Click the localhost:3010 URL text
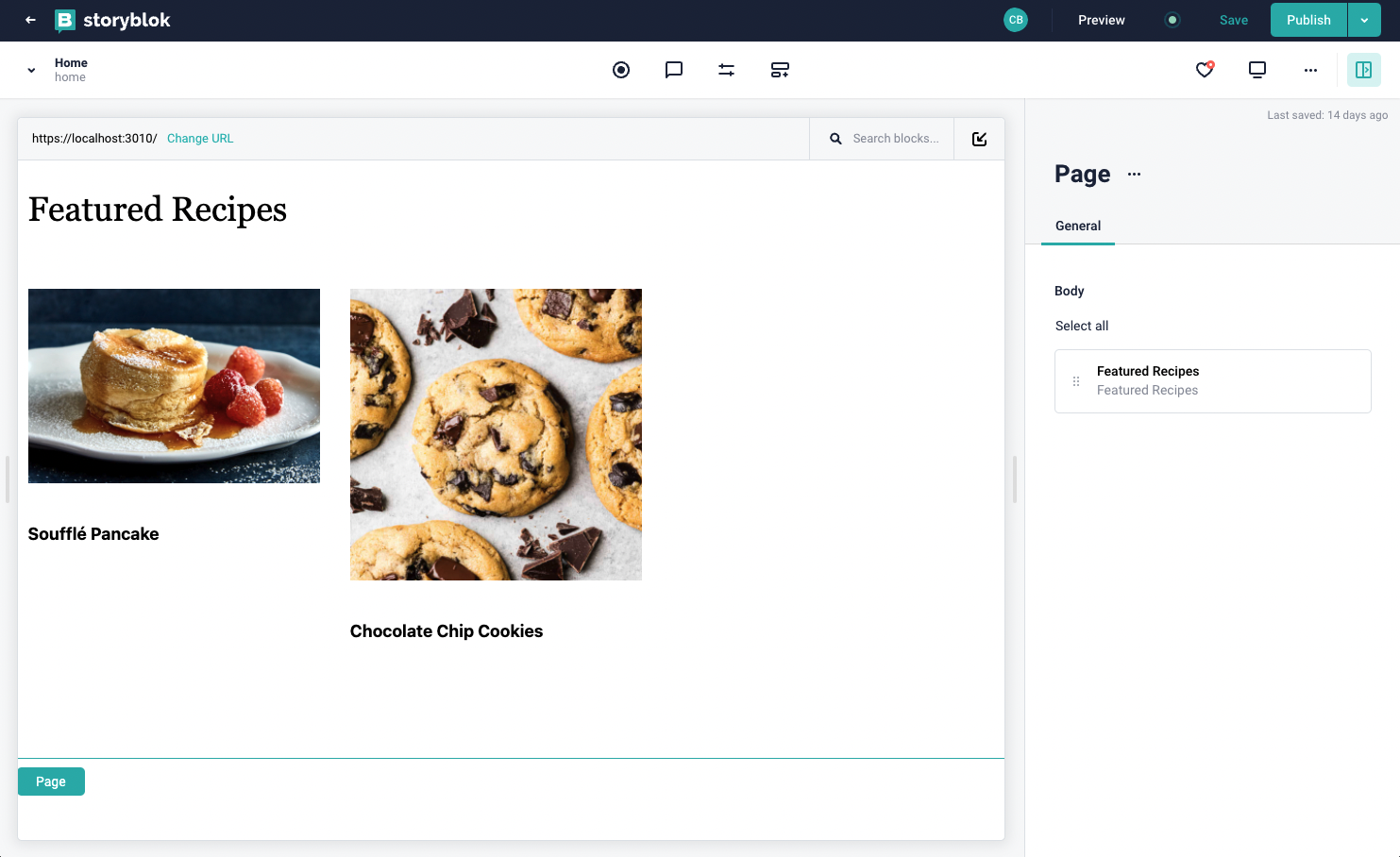 coord(94,139)
